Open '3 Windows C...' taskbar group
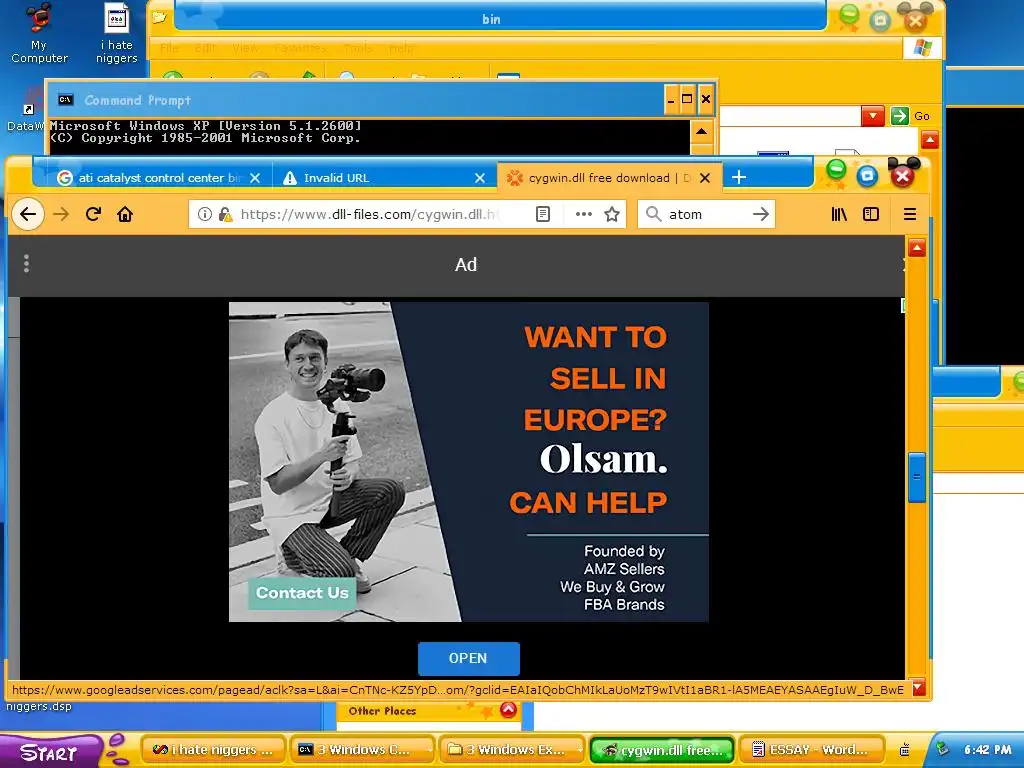1024x768 pixels. pyautogui.click(x=361, y=750)
